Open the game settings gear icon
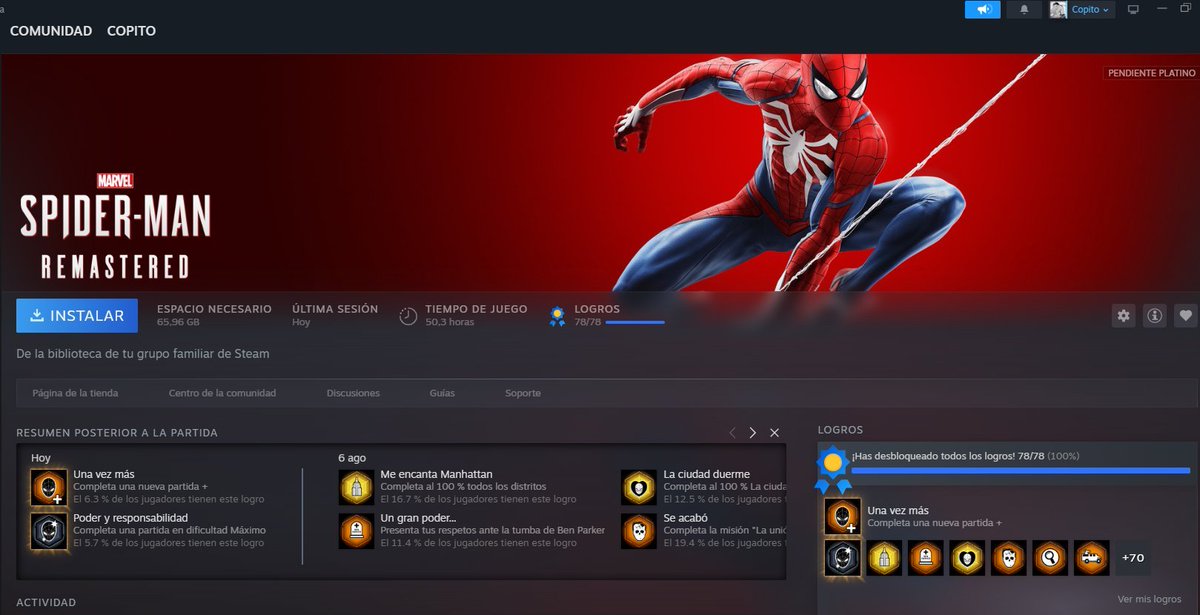Image resolution: width=1200 pixels, height=615 pixels. pyautogui.click(x=1124, y=315)
